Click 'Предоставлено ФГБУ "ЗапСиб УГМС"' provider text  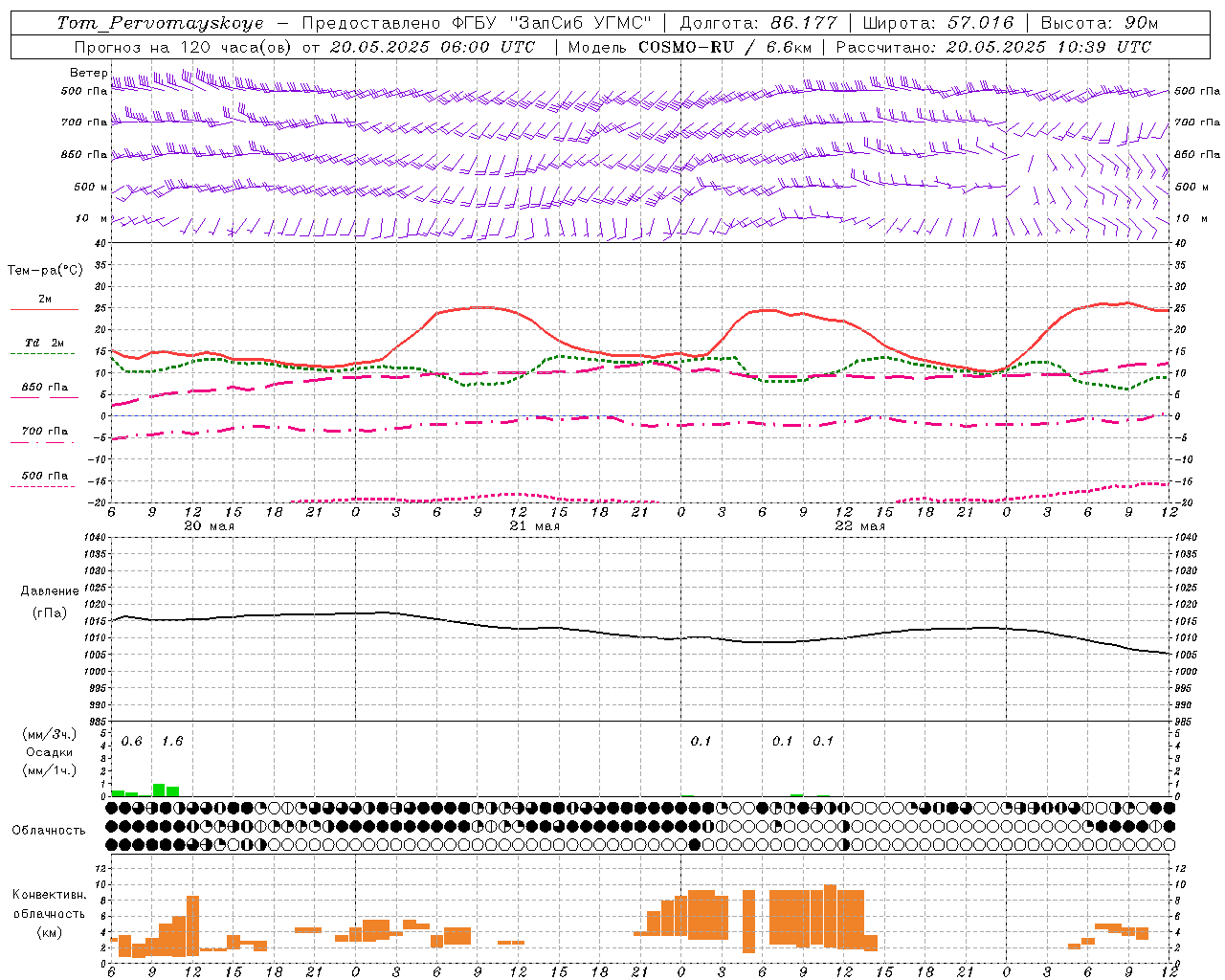pos(477,23)
